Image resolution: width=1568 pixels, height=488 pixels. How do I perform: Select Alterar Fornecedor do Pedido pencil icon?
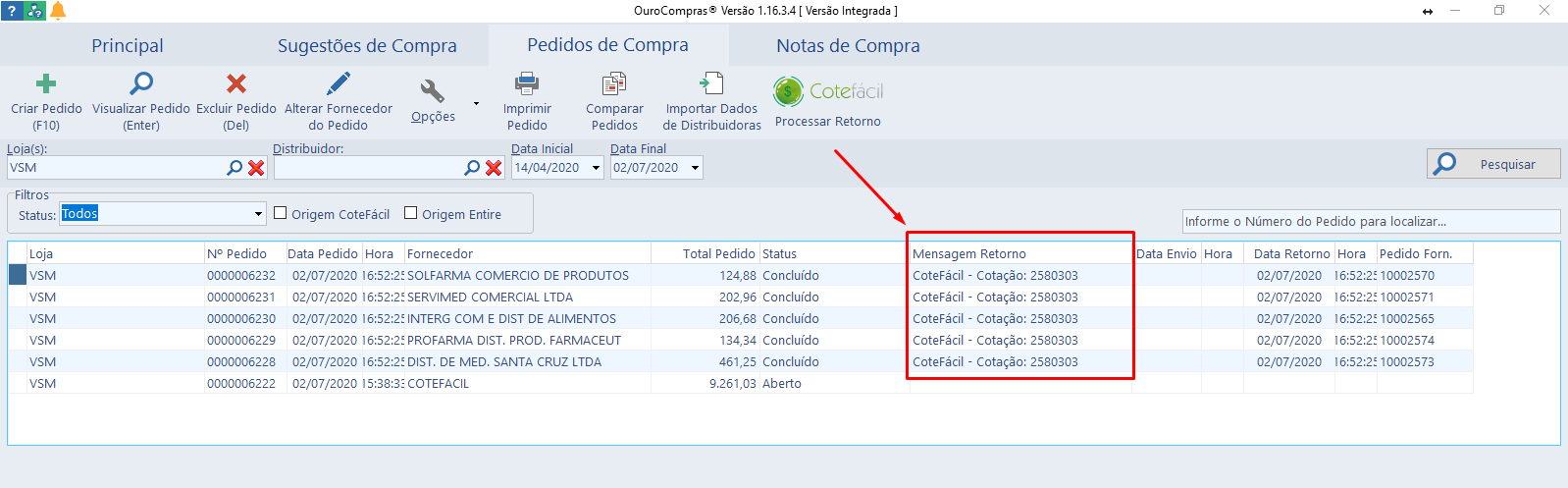[338, 84]
